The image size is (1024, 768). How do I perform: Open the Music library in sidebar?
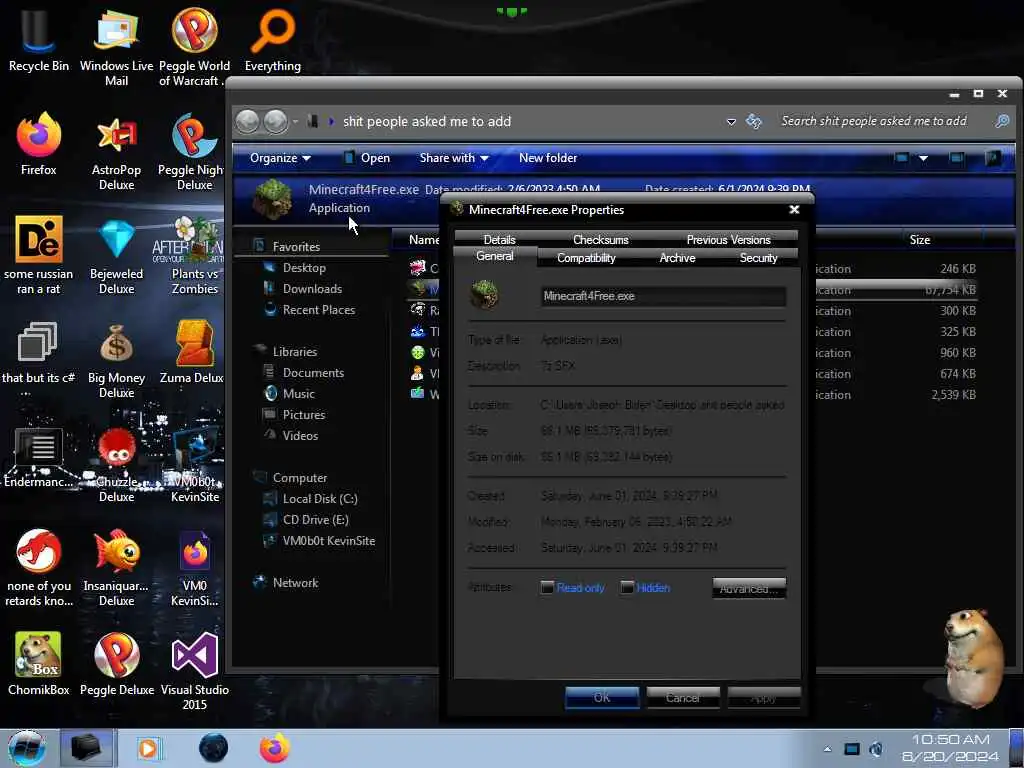[x=298, y=393]
